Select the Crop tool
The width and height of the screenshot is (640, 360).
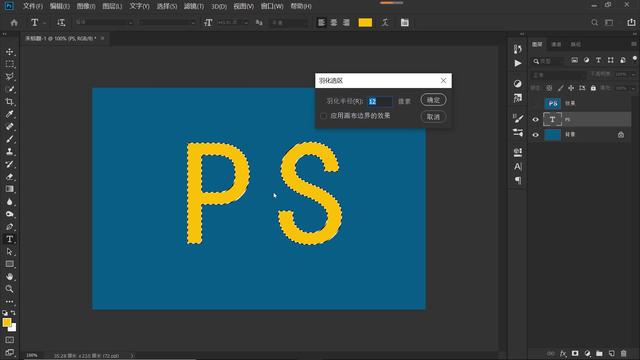tap(9, 102)
